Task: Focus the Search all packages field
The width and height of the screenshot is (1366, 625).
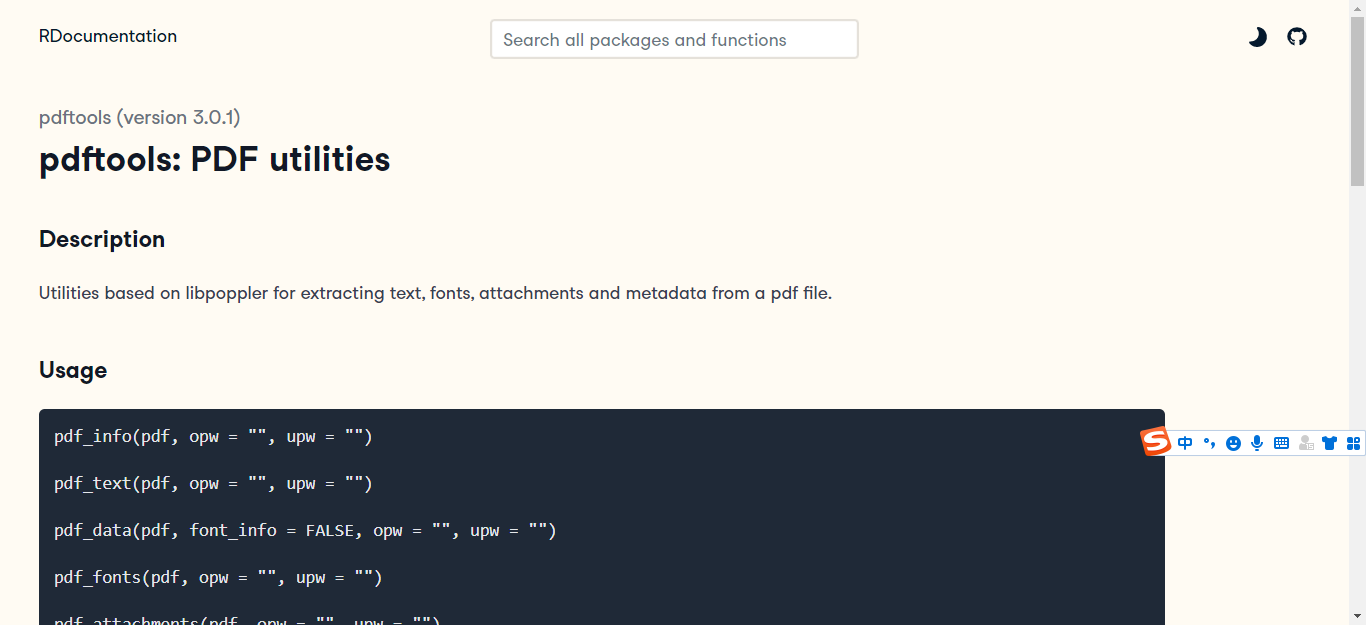Action: [674, 40]
